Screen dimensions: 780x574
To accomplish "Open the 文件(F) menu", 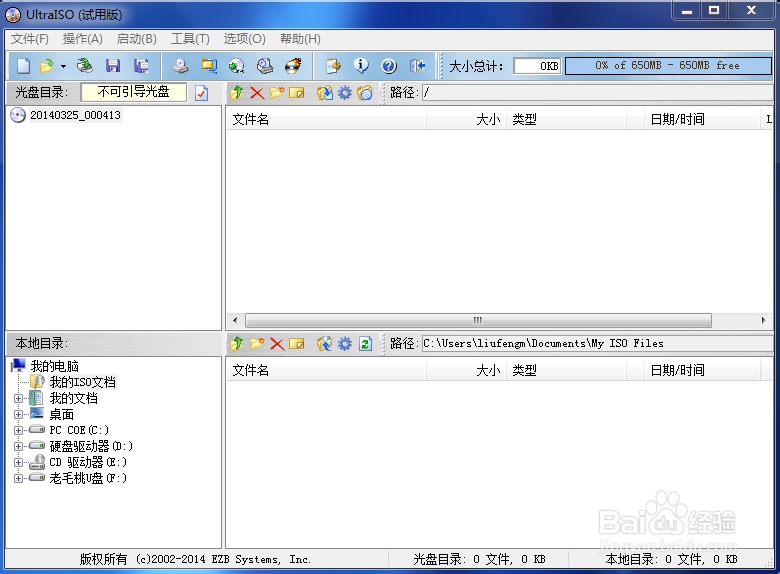I will click(x=30, y=39).
